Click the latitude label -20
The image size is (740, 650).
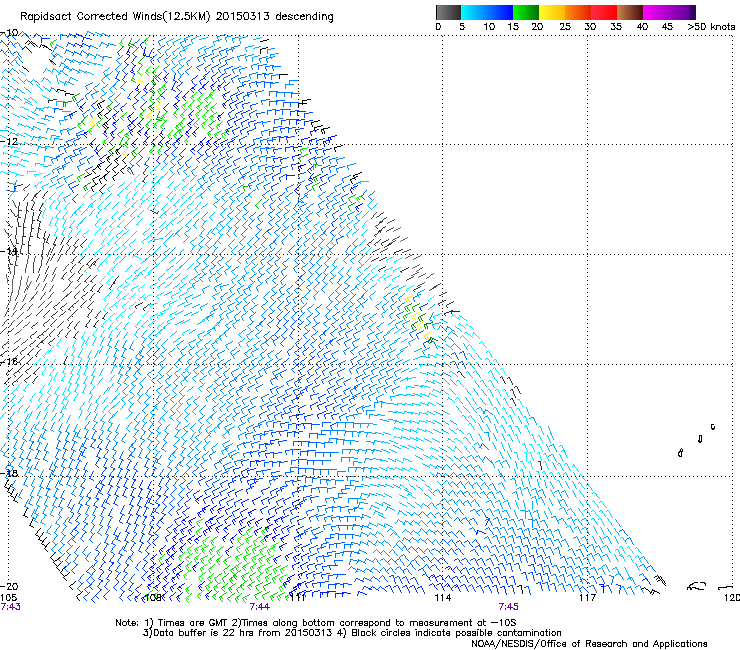click(x=9, y=586)
